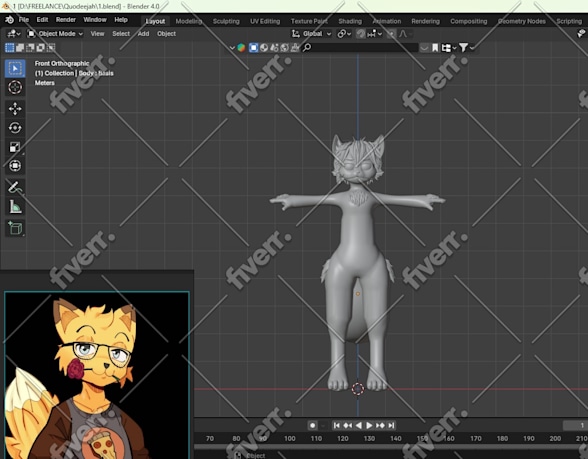Select the Select Box tool
The width and height of the screenshot is (588, 459).
pyautogui.click(x=15, y=69)
